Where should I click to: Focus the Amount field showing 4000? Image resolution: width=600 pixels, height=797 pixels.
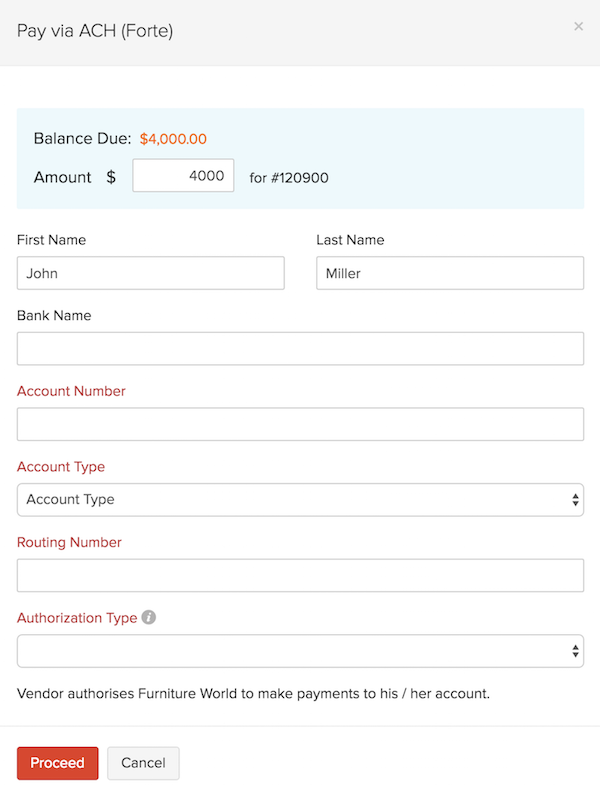[183, 176]
